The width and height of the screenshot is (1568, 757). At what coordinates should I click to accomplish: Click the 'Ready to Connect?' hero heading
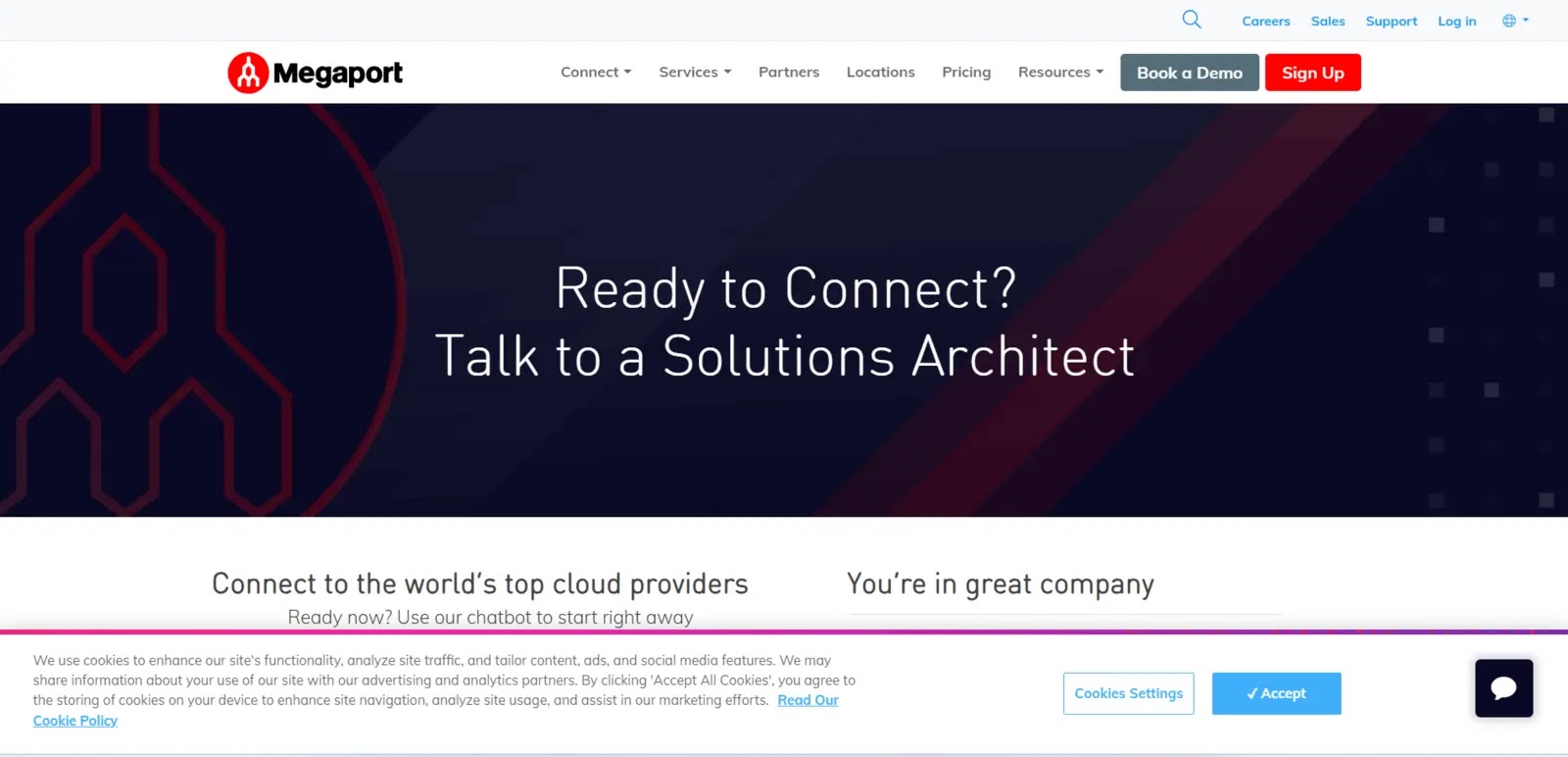786,288
